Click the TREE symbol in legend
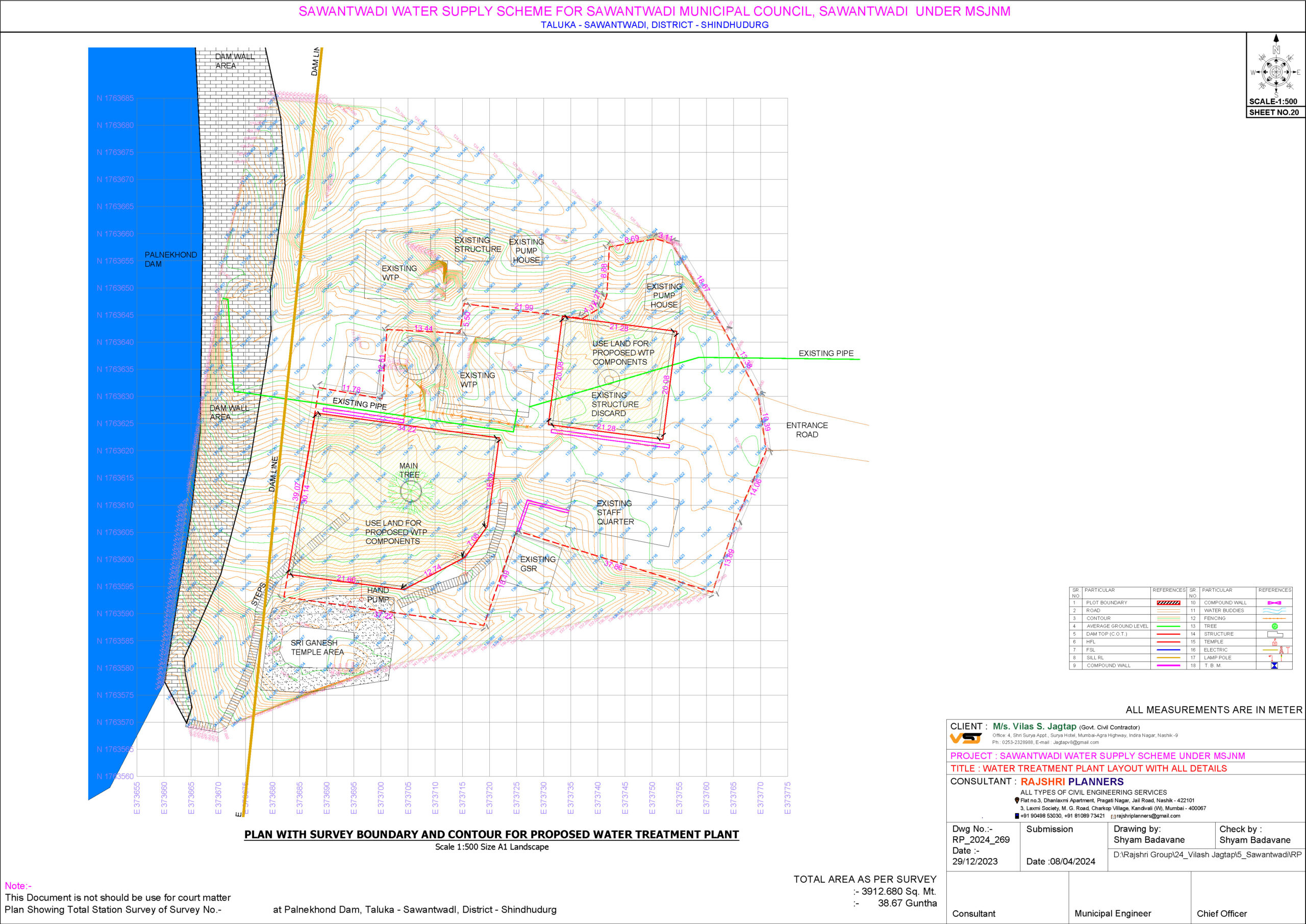1306x924 pixels. pos(1275,626)
